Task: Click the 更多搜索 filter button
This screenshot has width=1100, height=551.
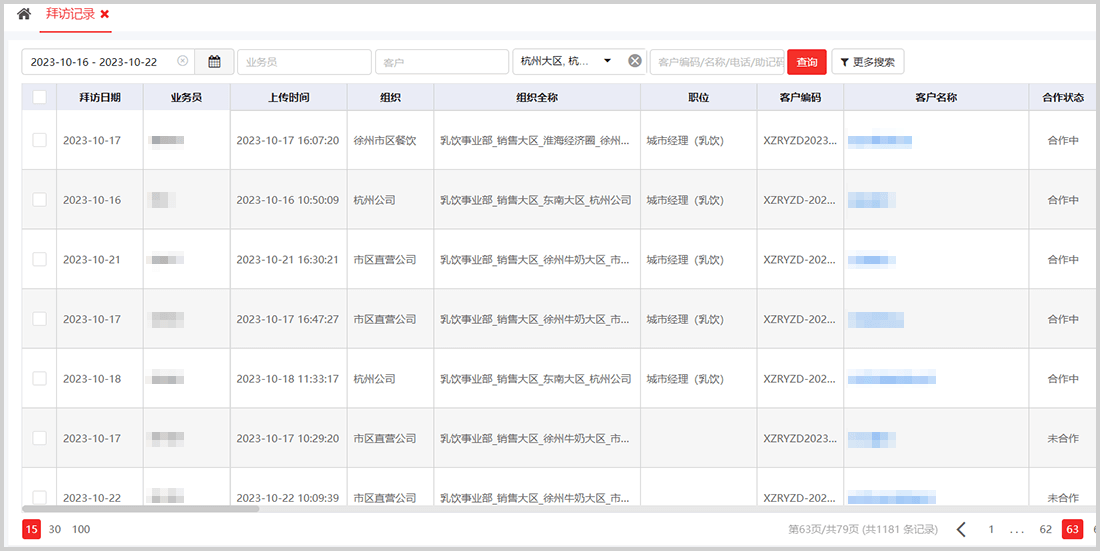Action: pos(867,62)
